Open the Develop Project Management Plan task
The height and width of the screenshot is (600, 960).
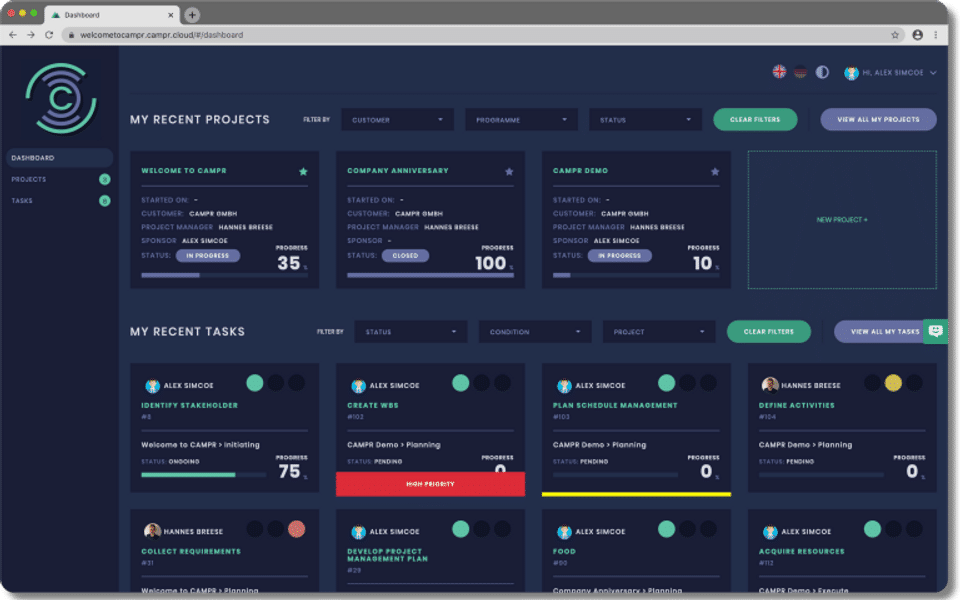pos(388,555)
